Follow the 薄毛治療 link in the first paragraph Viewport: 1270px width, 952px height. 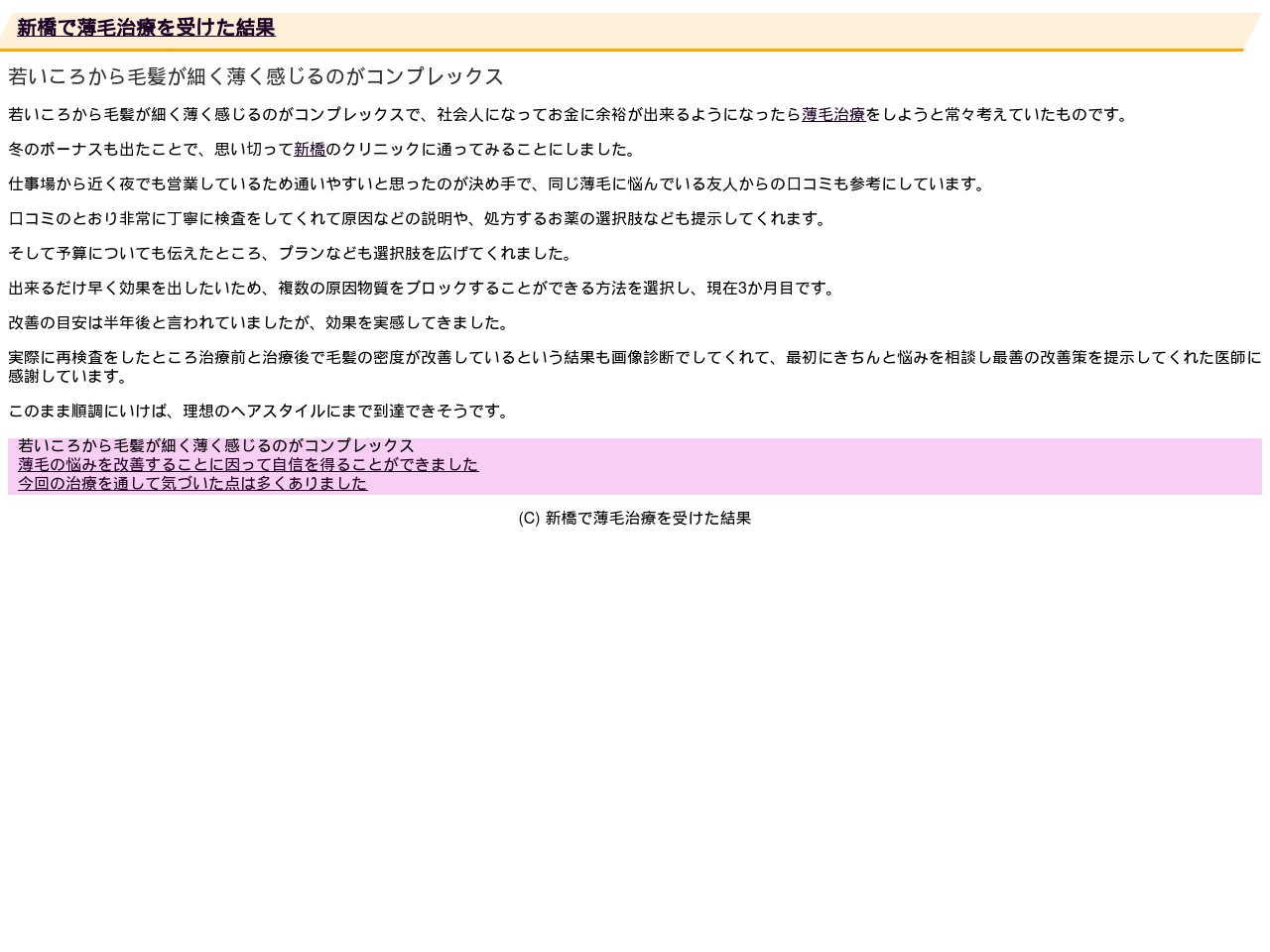833,115
